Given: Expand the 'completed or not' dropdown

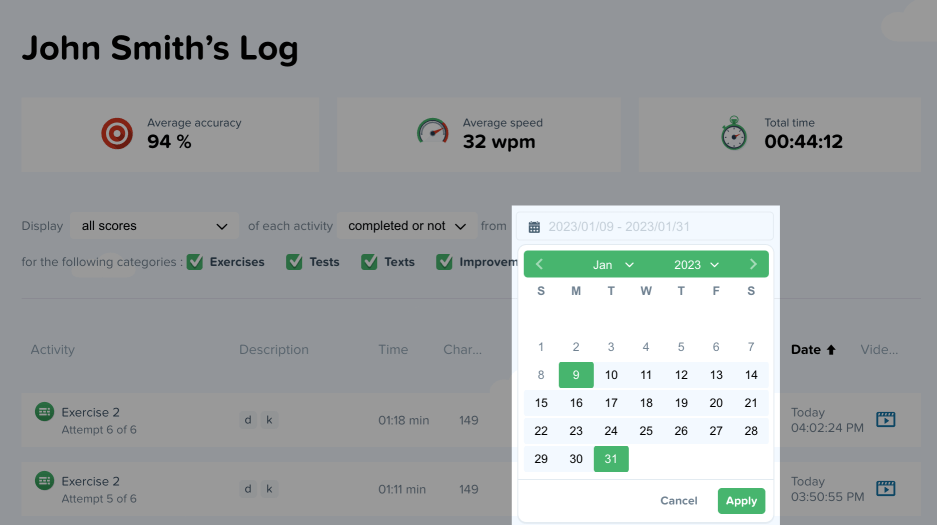Looking at the screenshot, I should 407,226.
